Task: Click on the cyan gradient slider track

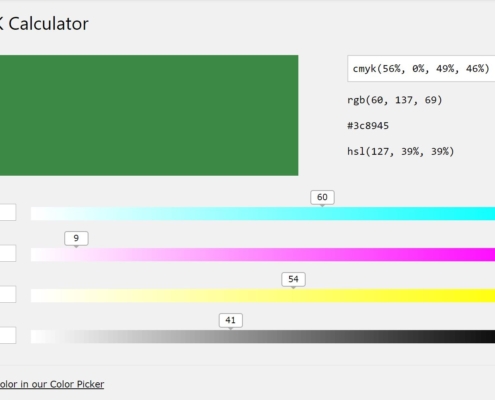Action: point(263,213)
